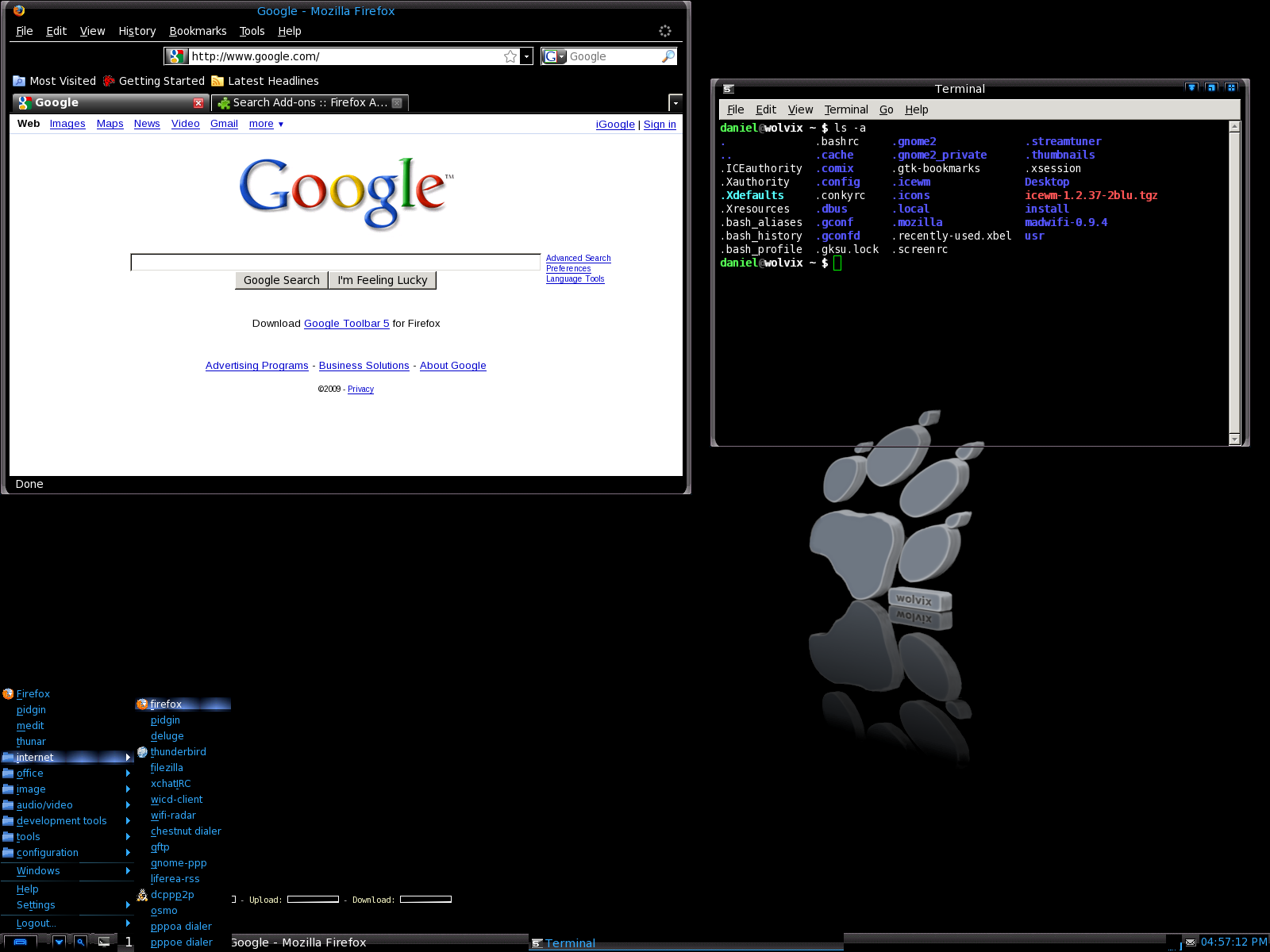The height and width of the screenshot is (952, 1270).
Task: Click the Terminal scrollbar down arrow
Action: pos(1234,440)
